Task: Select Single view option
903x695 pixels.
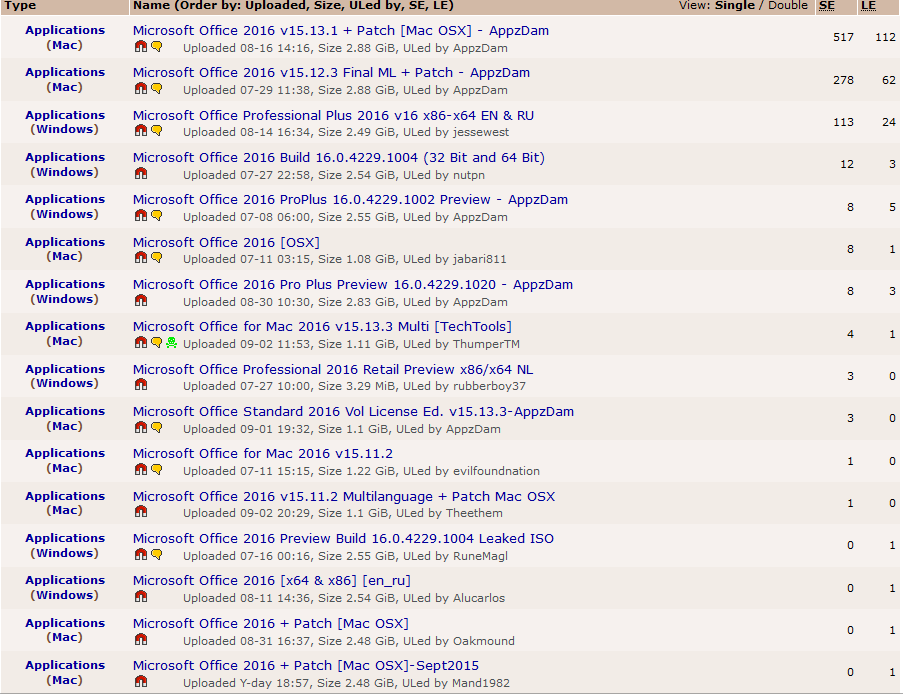Action: click(x=735, y=5)
